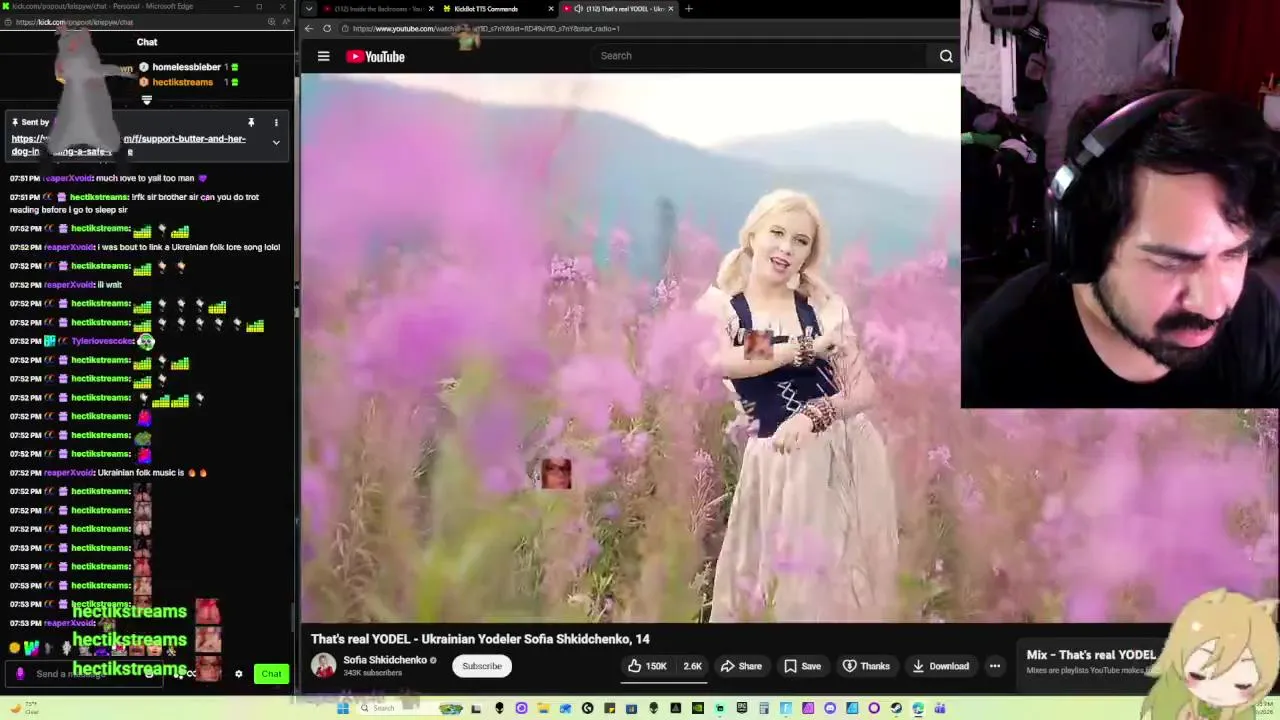
Task: Click Tylerlovescoke username in chat
Action: pos(102,341)
